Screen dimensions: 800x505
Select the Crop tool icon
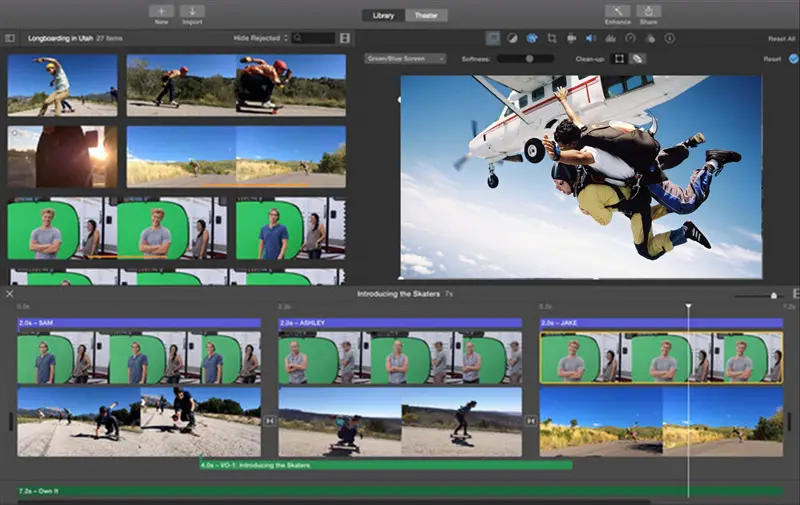pos(551,38)
